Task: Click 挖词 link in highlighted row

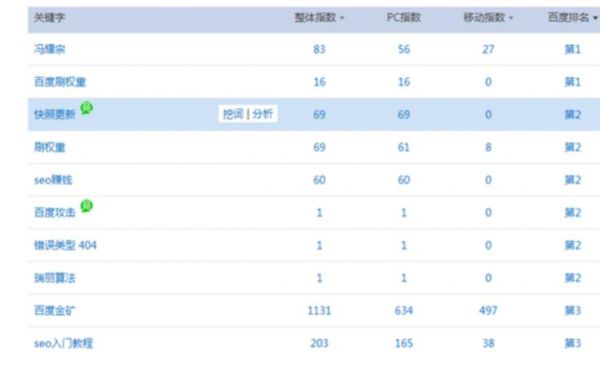Action: tap(233, 114)
